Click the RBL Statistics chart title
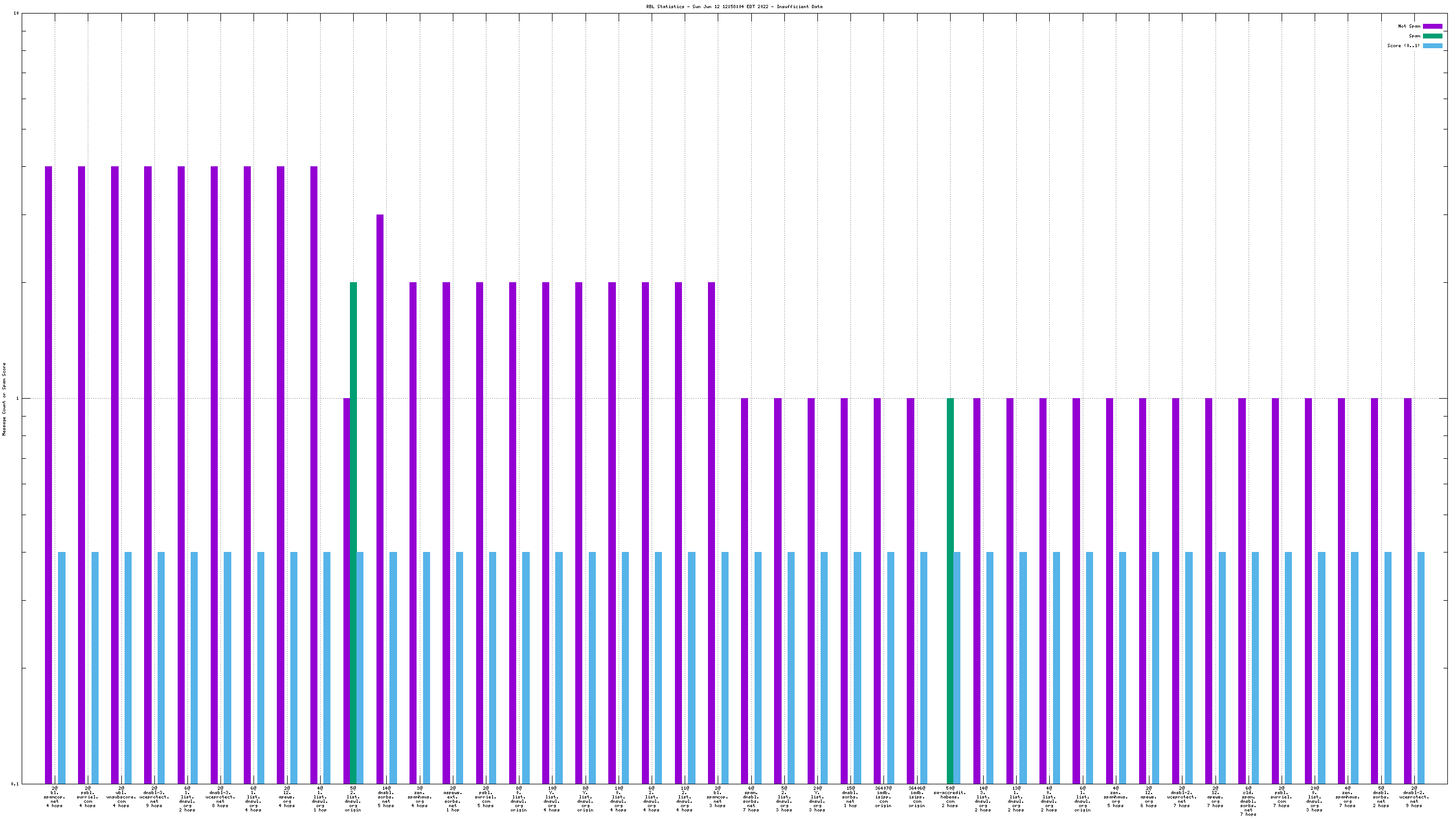The width and height of the screenshot is (1456, 819). coord(734,7)
